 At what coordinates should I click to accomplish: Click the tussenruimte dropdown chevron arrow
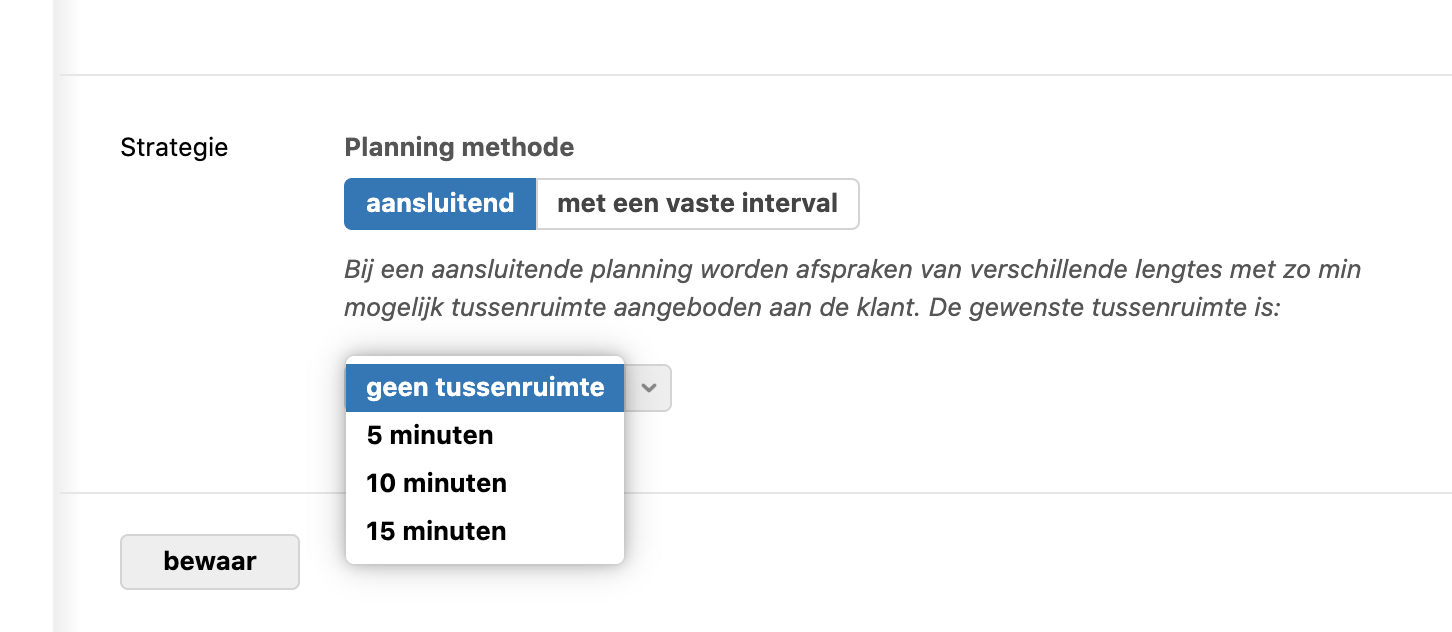649,388
